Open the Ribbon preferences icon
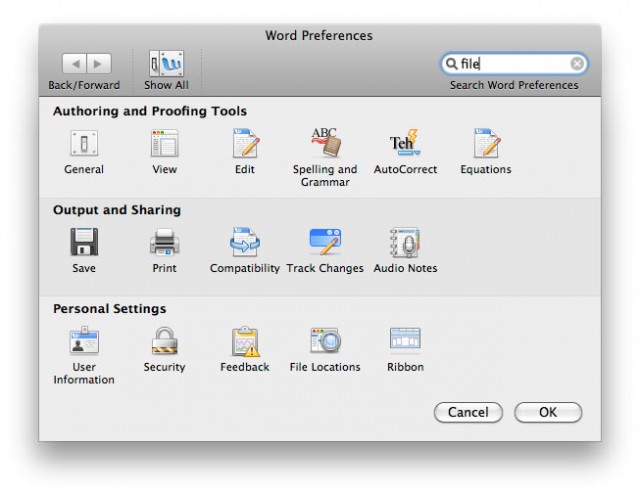The height and width of the screenshot is (495, 640). coord(405,339)
